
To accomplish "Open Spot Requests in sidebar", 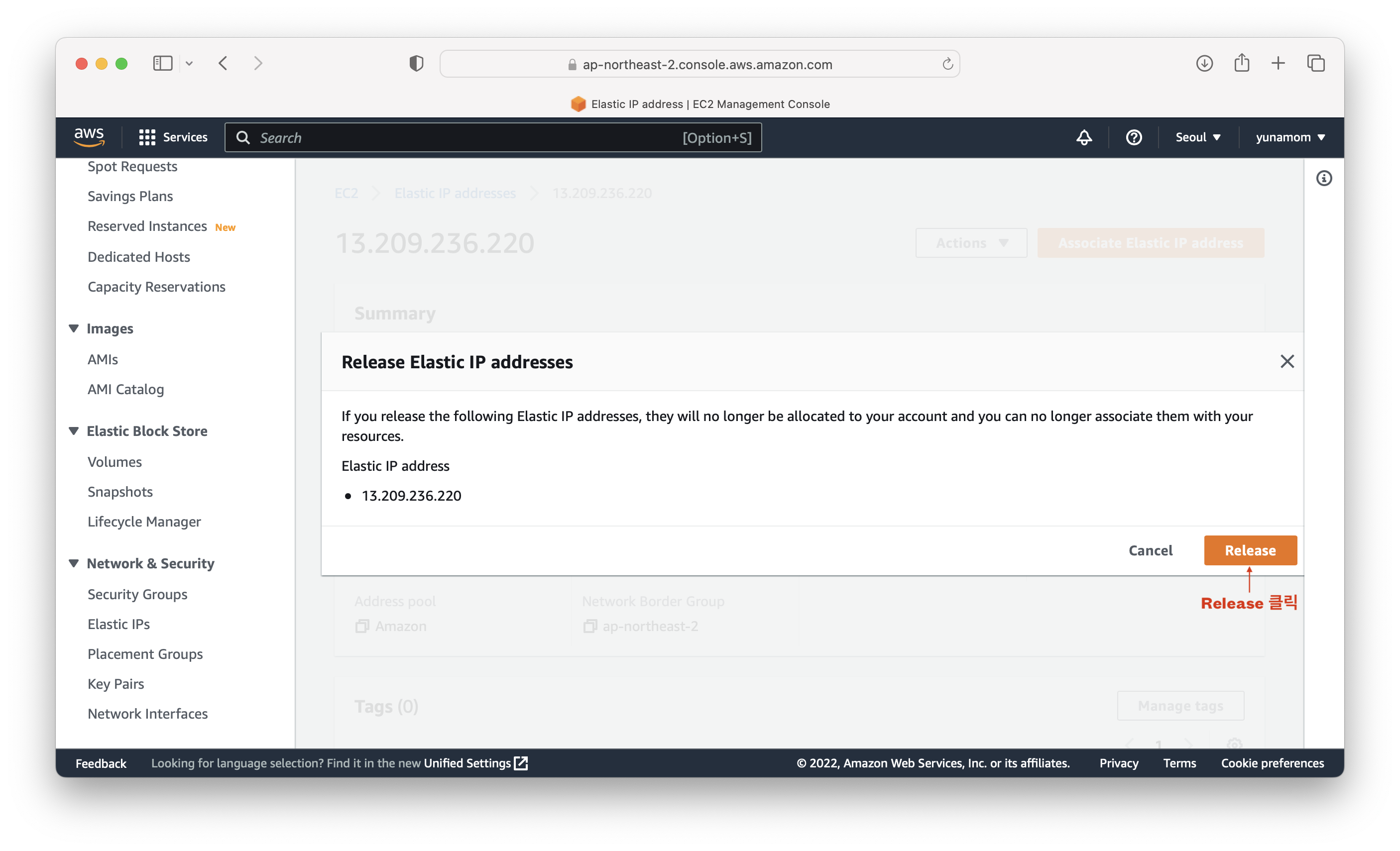I will (132, 166).
